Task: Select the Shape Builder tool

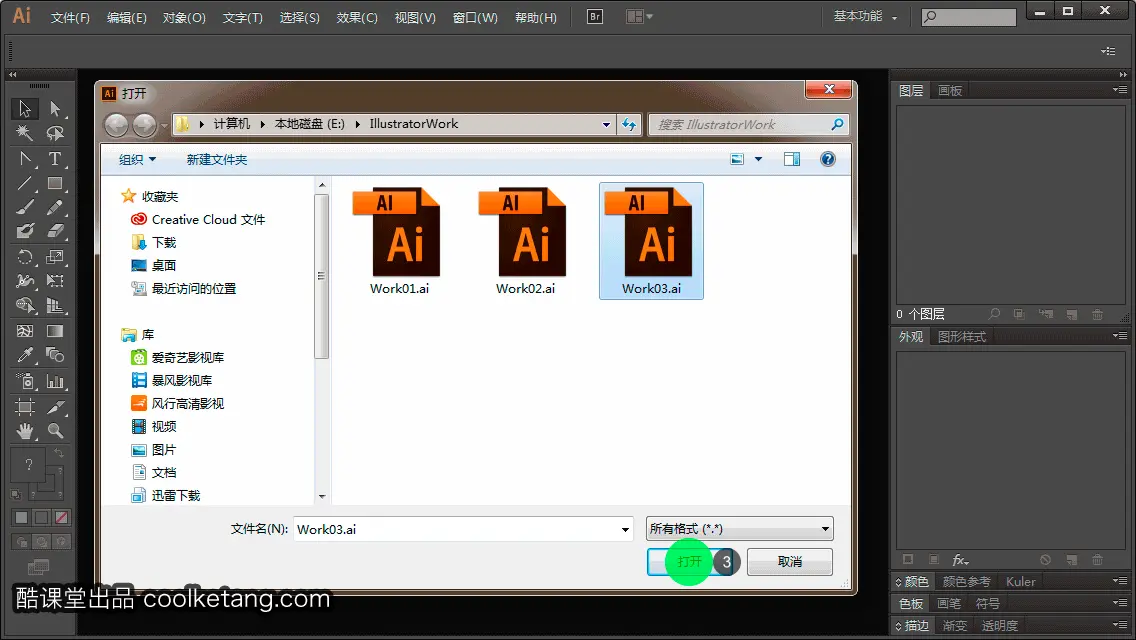Action: 25,305
